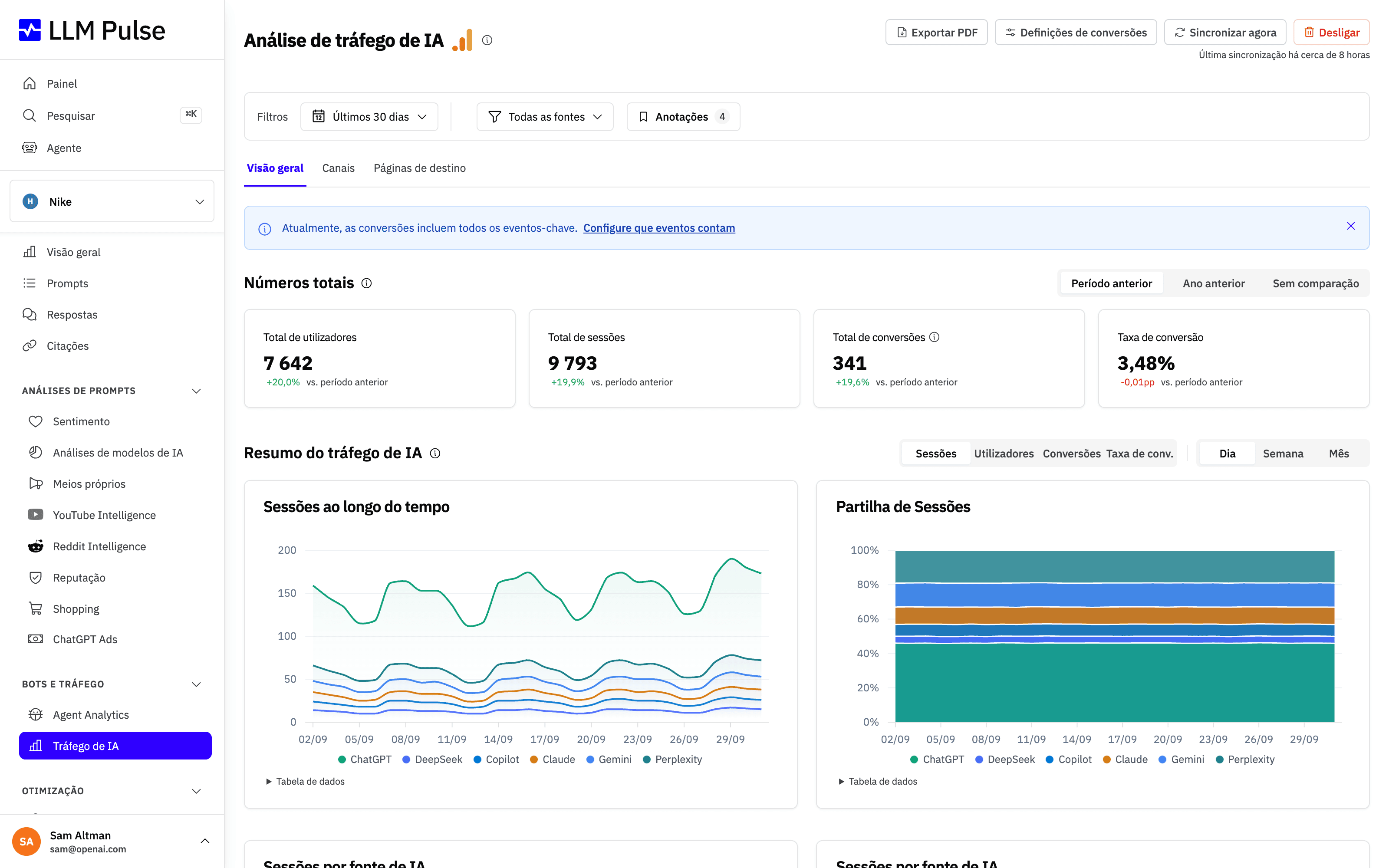This screenshot has height=868, width=1389.
Task: Open Reputação shield icon
Action: (x=36, y=578)
